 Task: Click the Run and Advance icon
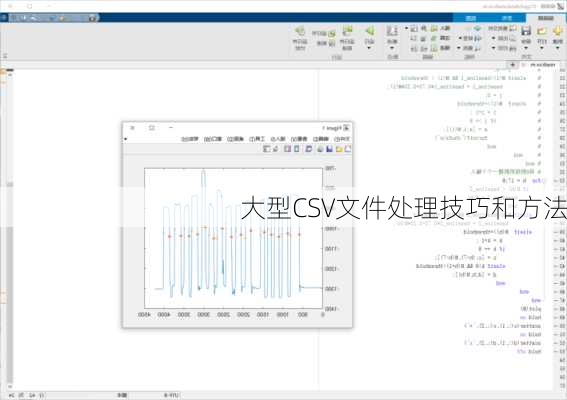pos(347,30)
